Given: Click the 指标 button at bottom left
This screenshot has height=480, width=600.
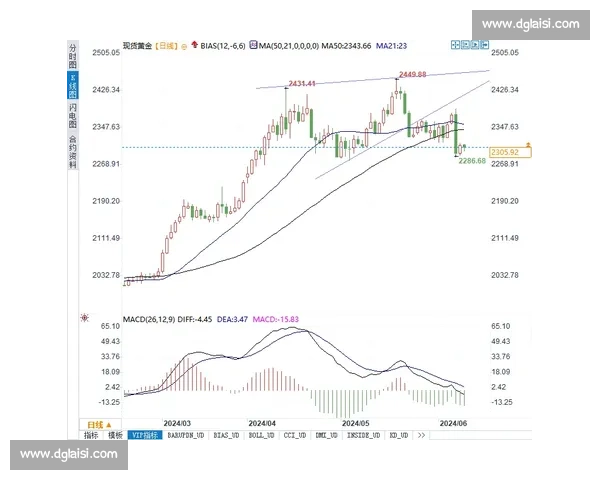Looking at the screenshot, I should point(91,436).
